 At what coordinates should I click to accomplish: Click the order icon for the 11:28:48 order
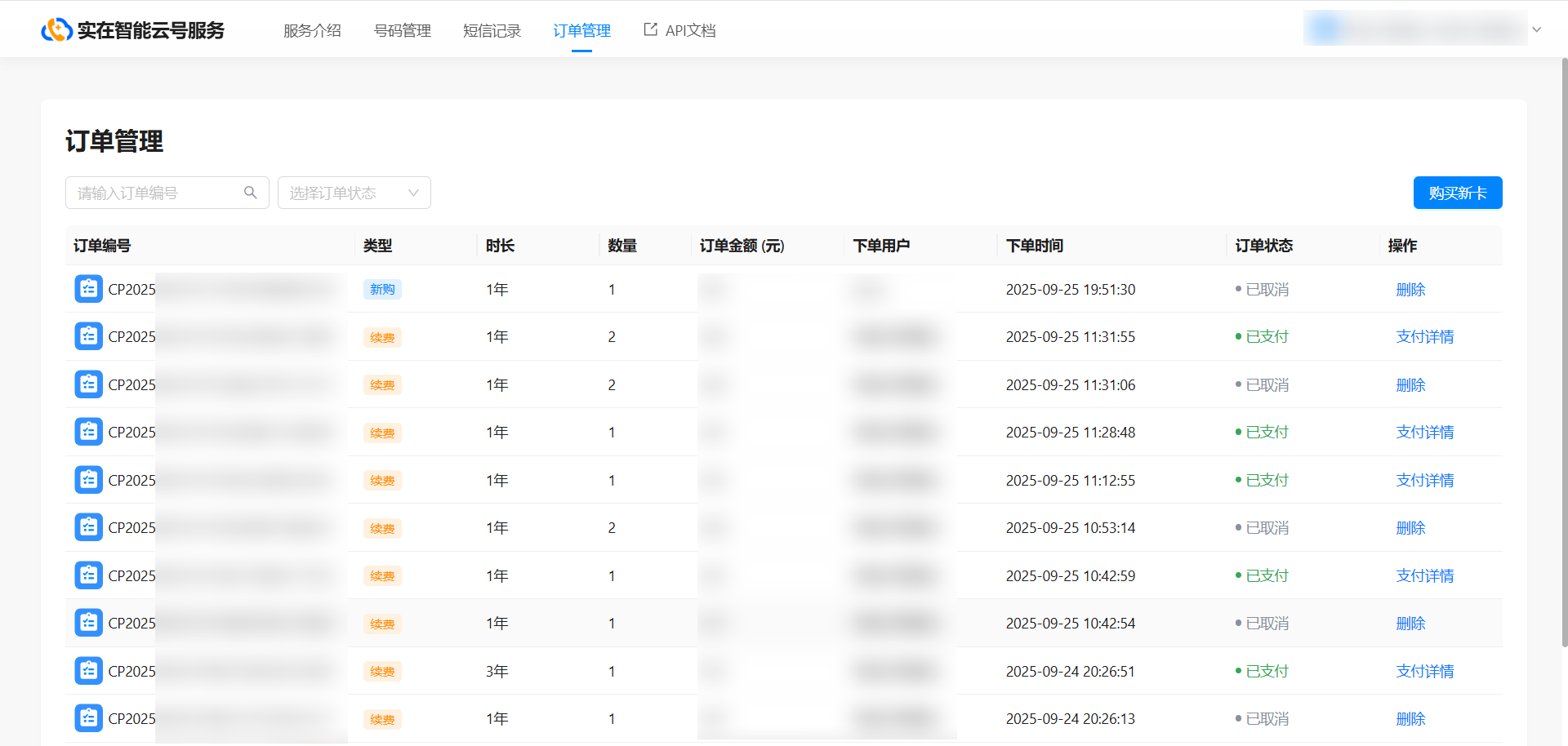coord(88,432)
